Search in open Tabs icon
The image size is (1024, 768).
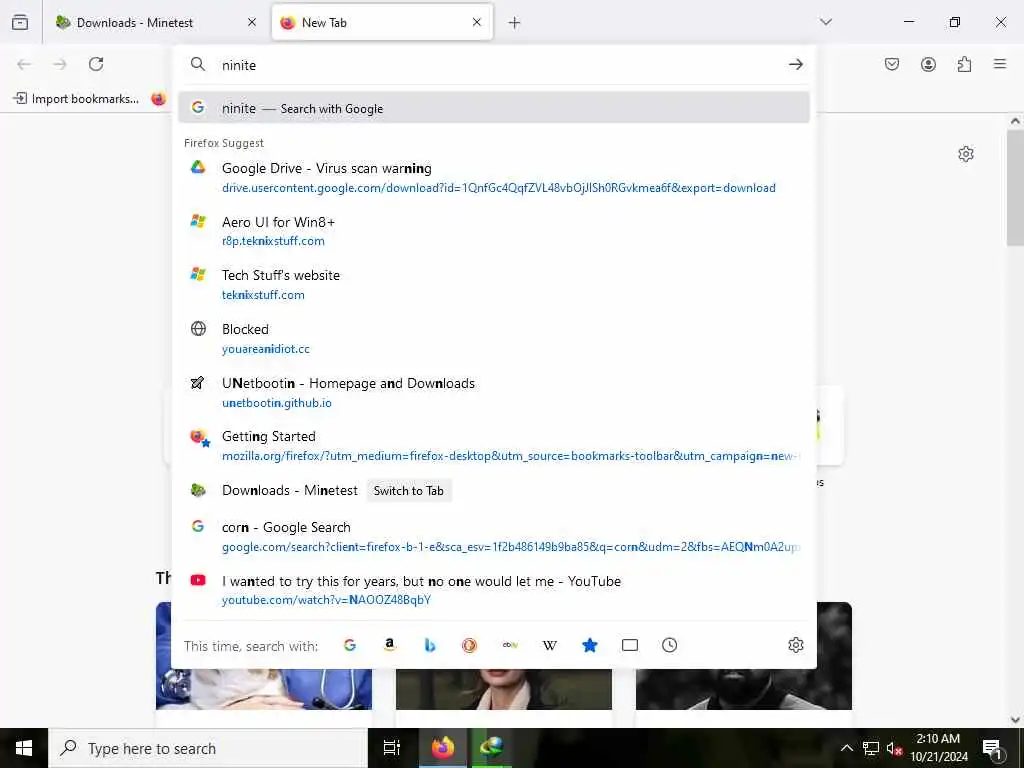pos(630,645)
